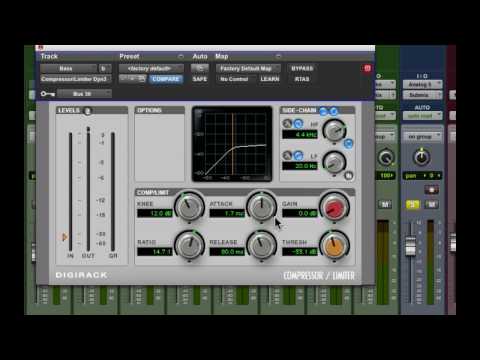The image size is (480, 360).
Task: Click the KNEE value field 12.0 dB
Action: tap(155, 213)
